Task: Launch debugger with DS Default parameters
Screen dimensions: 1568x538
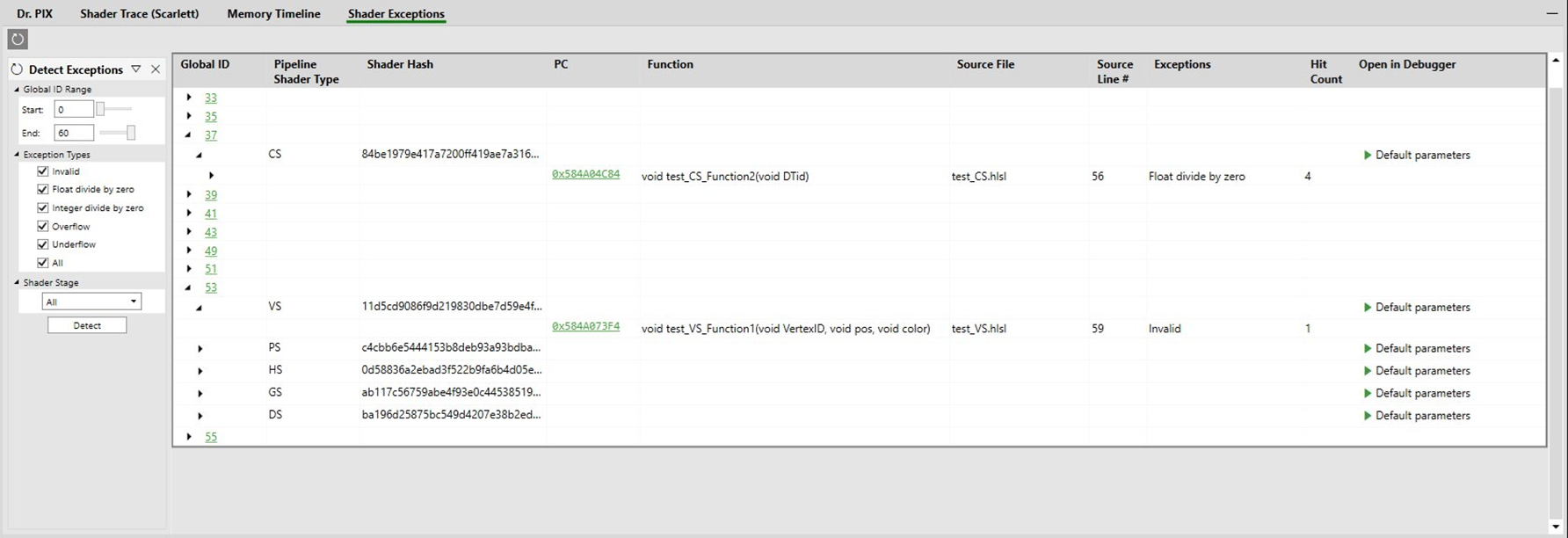Action: point(1416,415)
